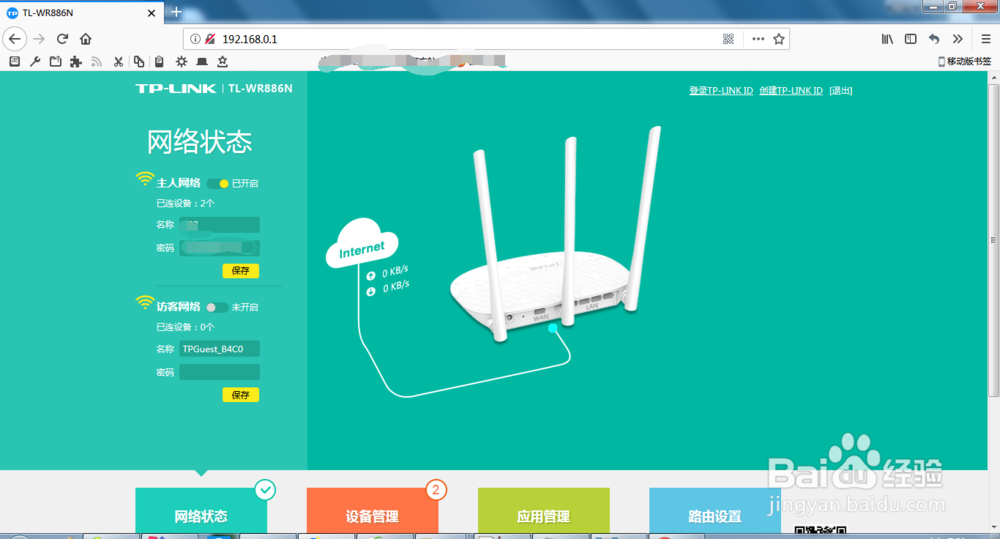The height and width of the screenshot is (539, 1000).
Task: Click the star download bookmark icon
Action: (223, 61)
